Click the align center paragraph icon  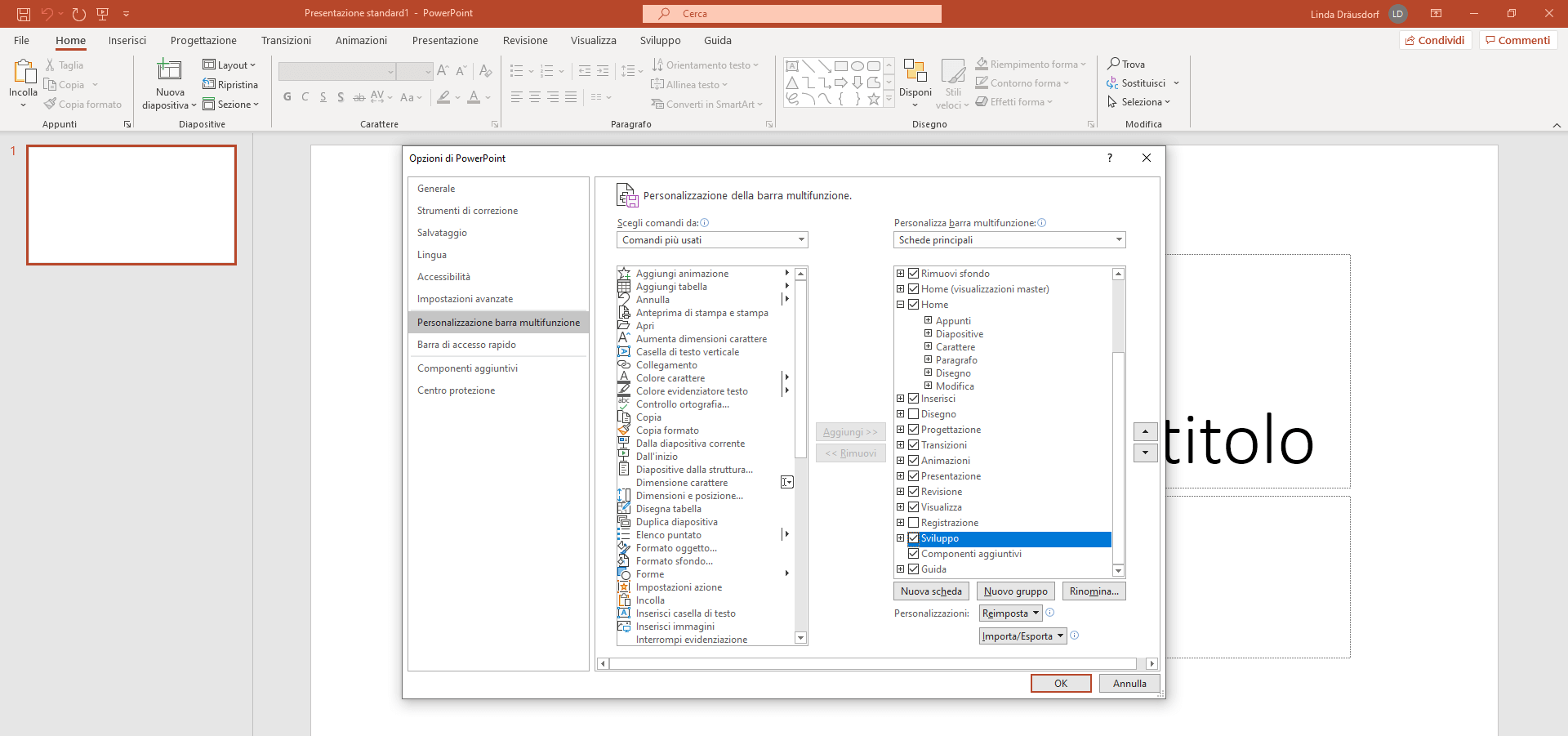click(x=535, y=97)
